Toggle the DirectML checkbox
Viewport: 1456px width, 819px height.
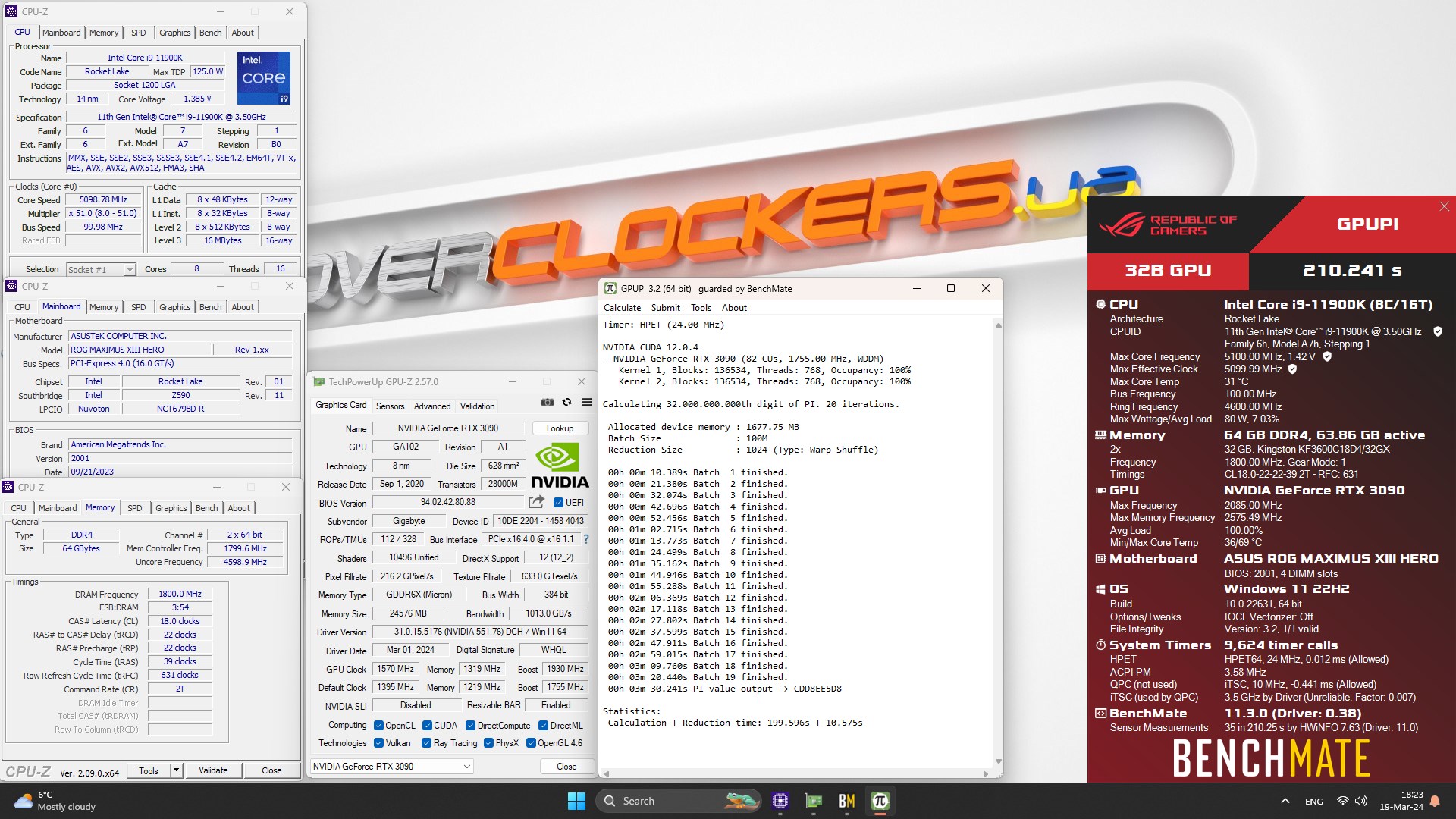(x=543, y=725)
